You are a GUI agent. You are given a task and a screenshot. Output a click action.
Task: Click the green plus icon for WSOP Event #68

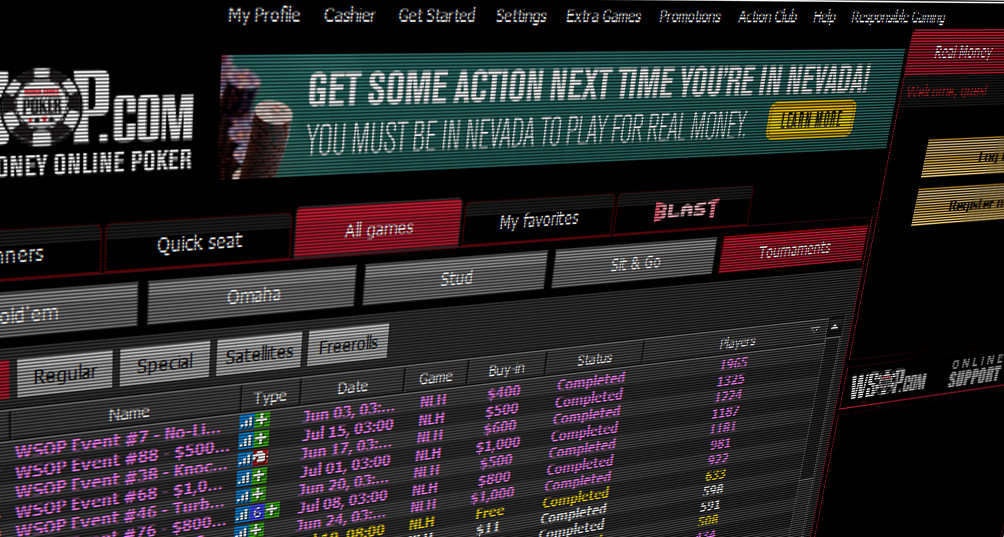coord(261,476)
